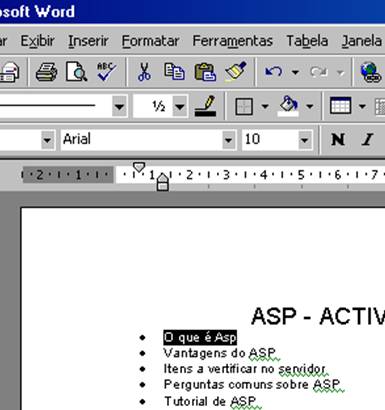Copy the selection with the Copy icon
Screen dimensions: 385x410
point(174,72)
